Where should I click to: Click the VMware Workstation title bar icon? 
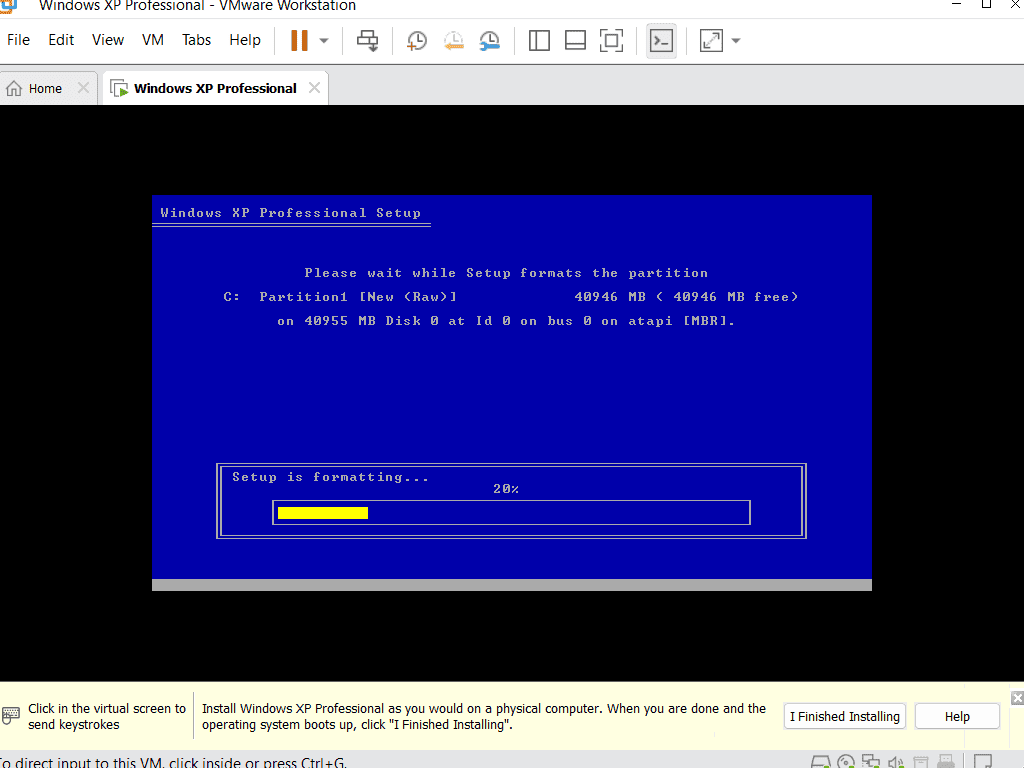[x=8, y=5]
